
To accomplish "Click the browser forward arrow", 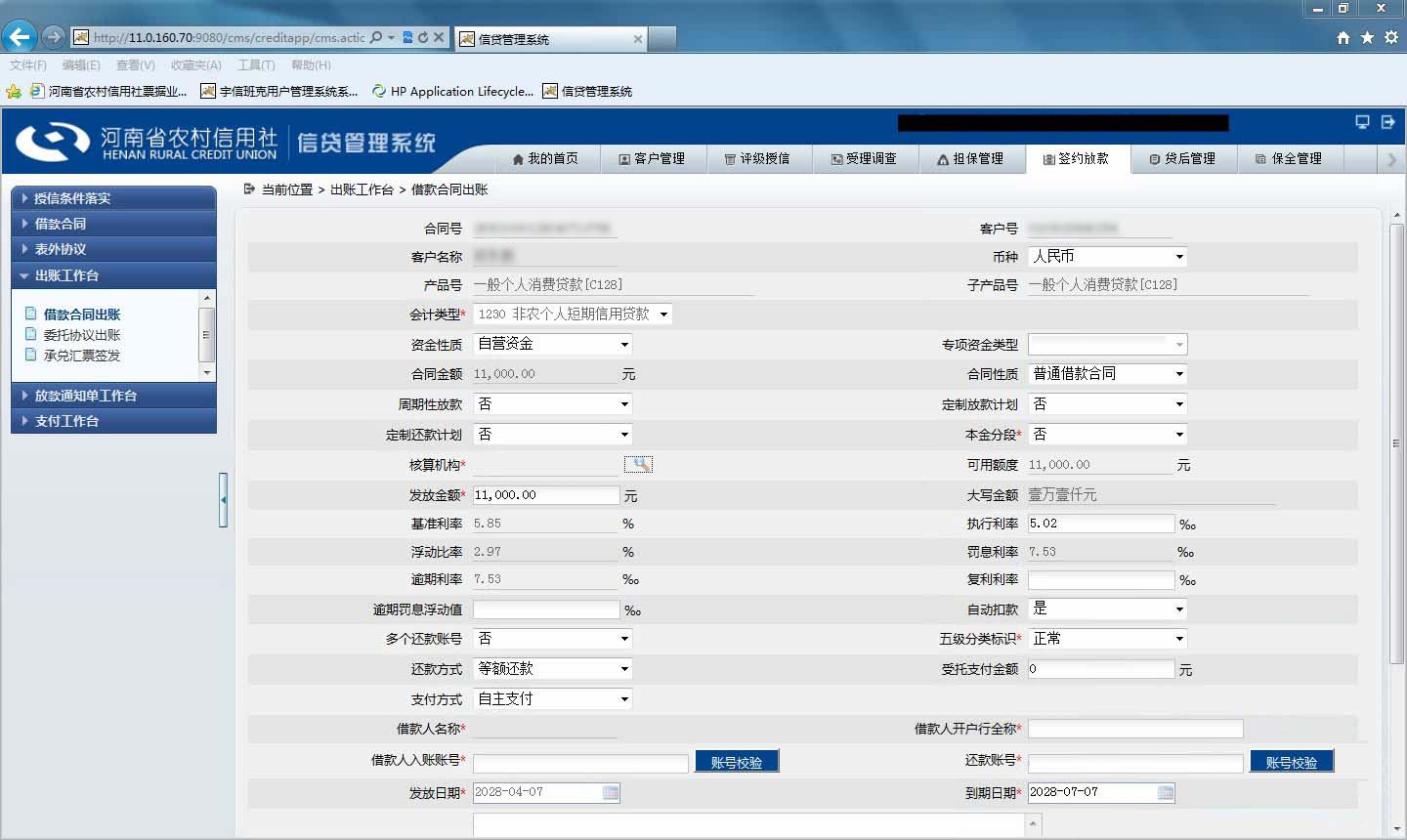I will (54, 37).
